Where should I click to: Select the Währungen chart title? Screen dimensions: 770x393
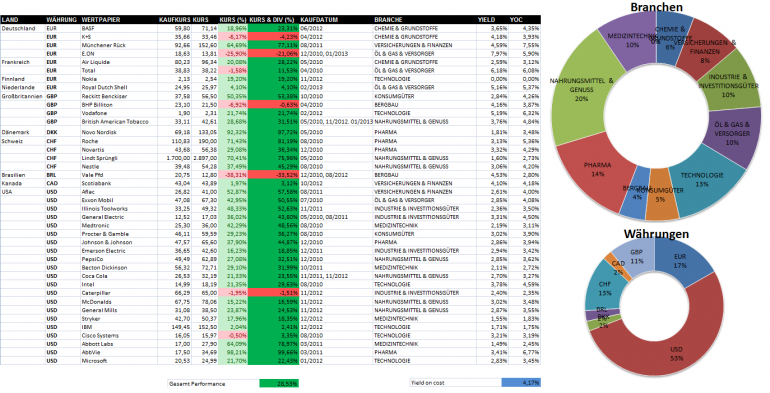pos(656,233)
